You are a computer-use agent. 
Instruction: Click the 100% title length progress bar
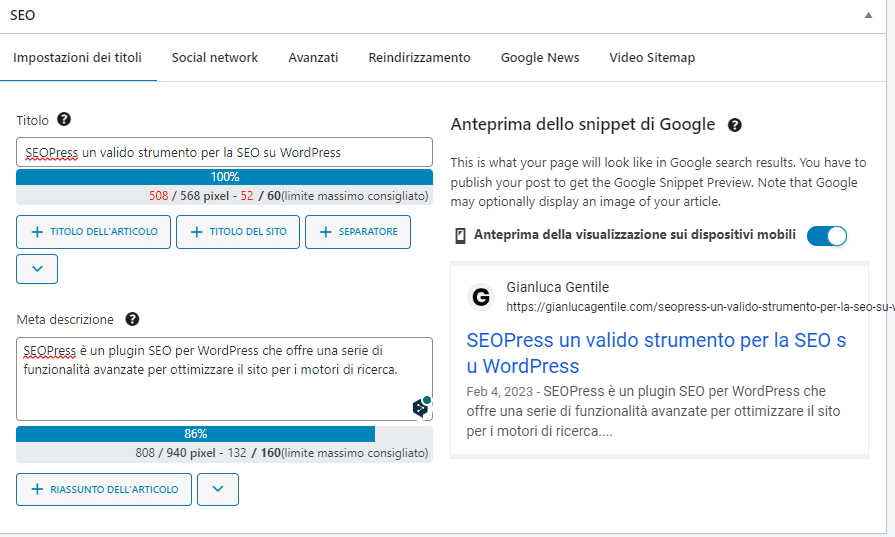[224, 177]
